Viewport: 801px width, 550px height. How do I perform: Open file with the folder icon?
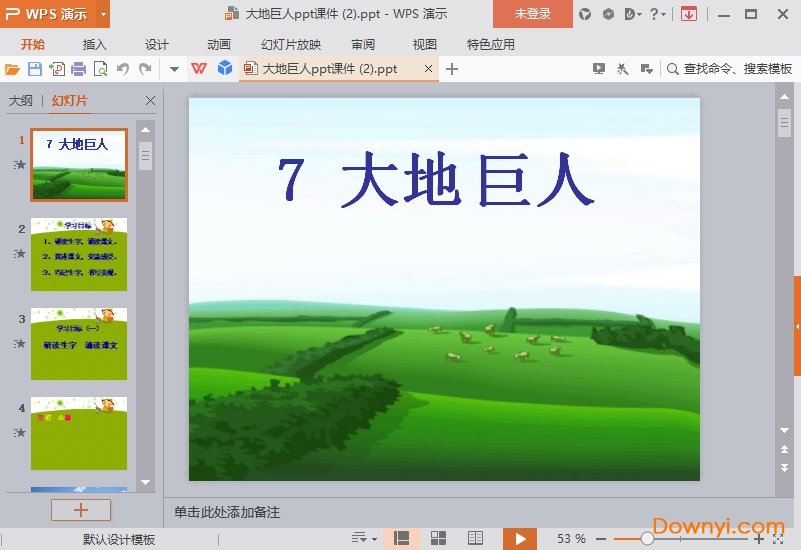click(x=12, y=69)
